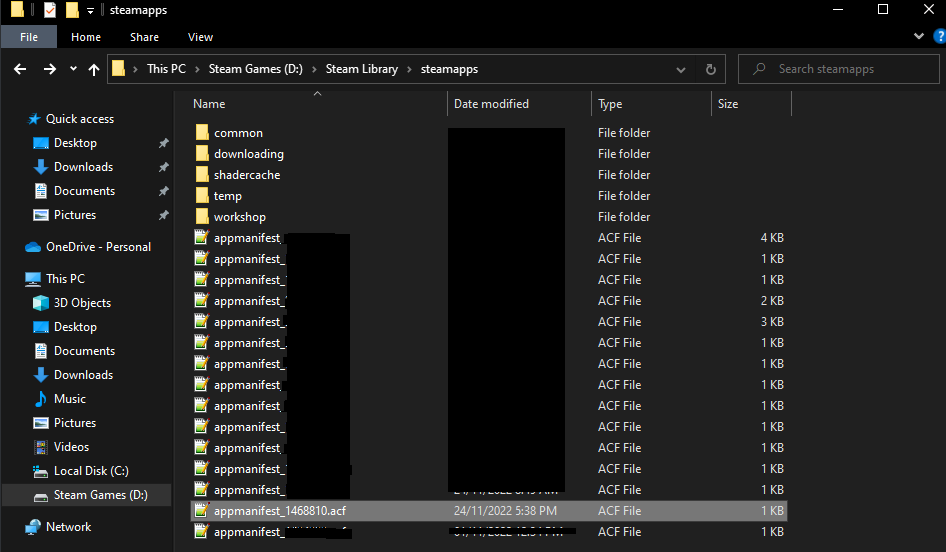The width and height of the screenshot is (946, 552).
Task: Click the 3D Objects icon in sidebar
Action: (x=41, y=303)
